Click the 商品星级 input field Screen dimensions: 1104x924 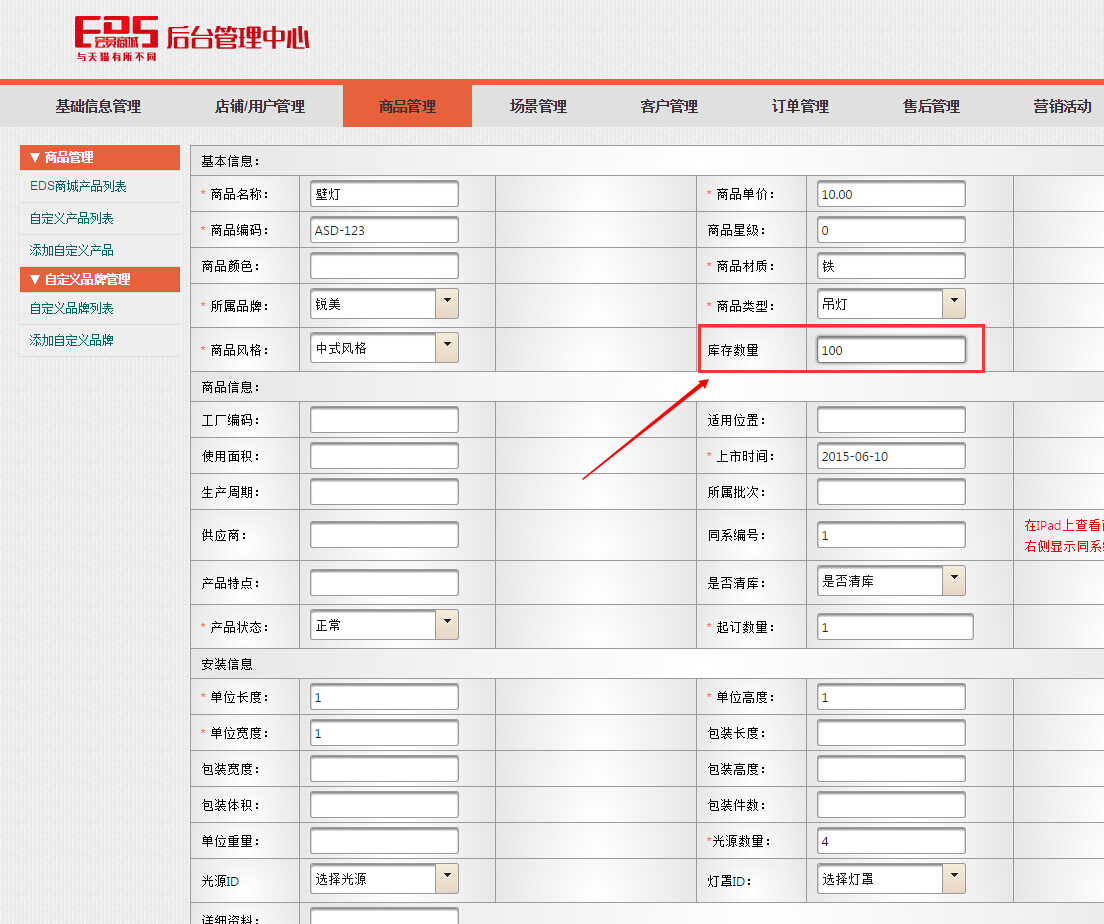click(891, 230)
